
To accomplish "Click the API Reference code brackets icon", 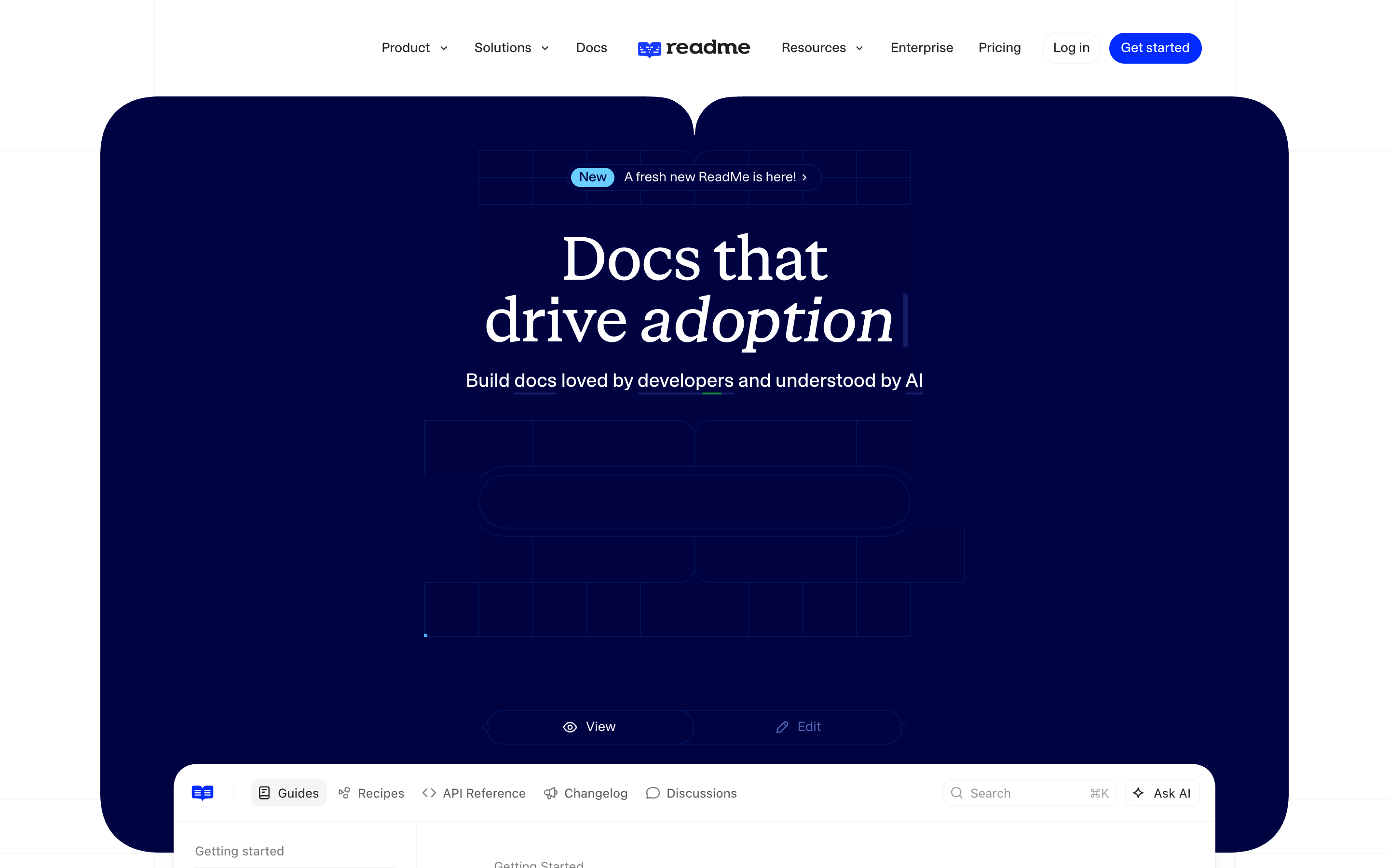I will point(429,793).
